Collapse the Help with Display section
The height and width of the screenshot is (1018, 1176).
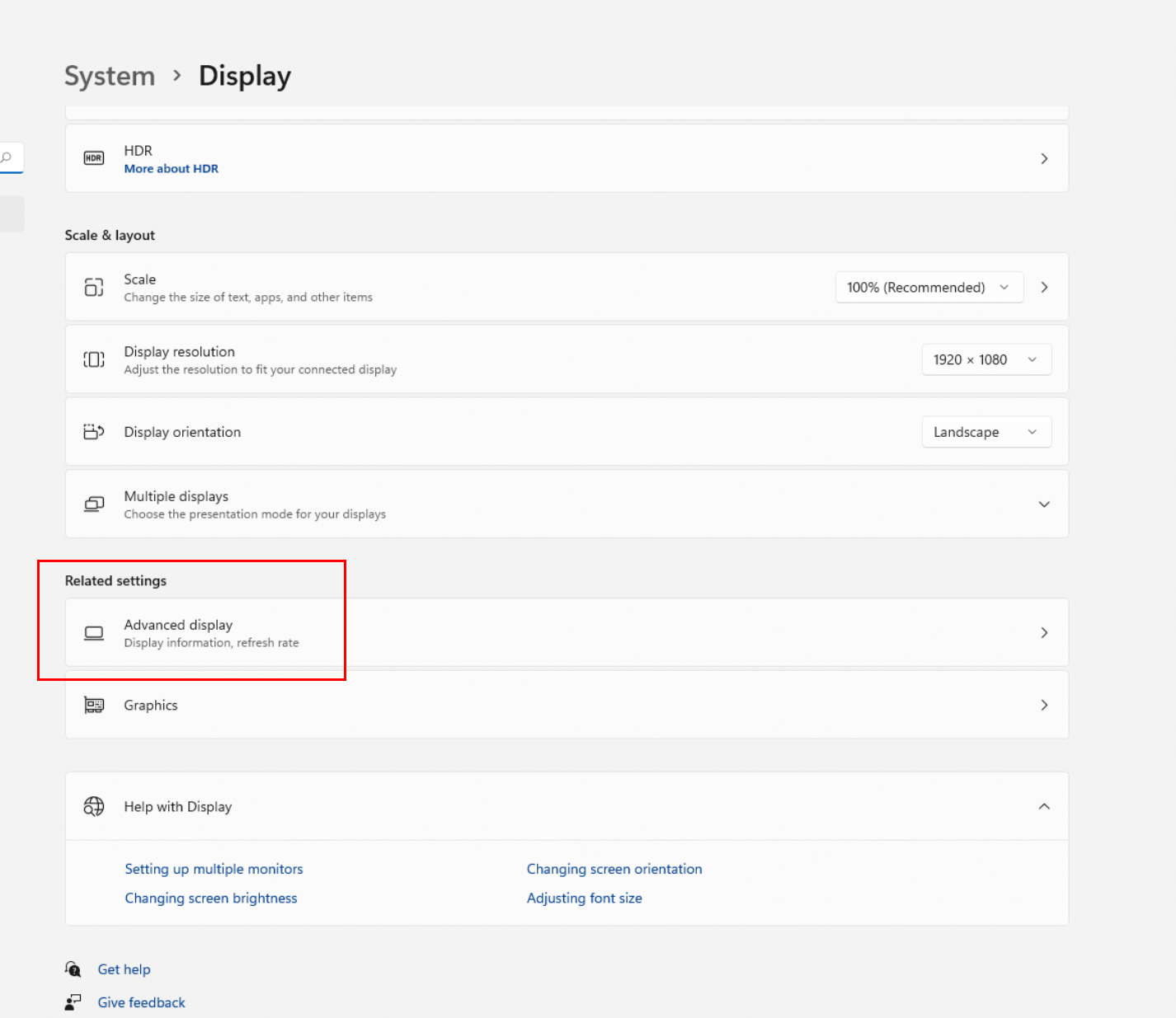click(x=1043, y=806)
